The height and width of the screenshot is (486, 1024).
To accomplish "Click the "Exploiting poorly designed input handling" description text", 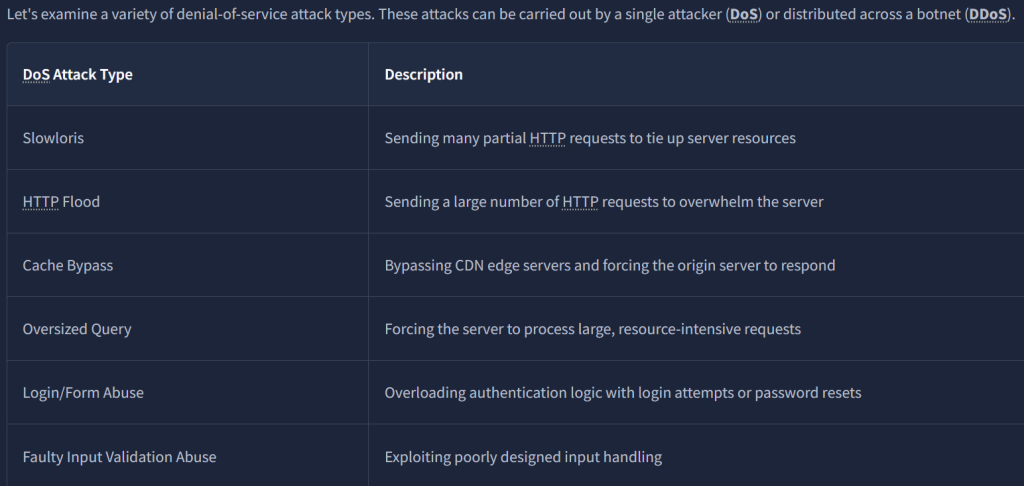I will point(523,457).
